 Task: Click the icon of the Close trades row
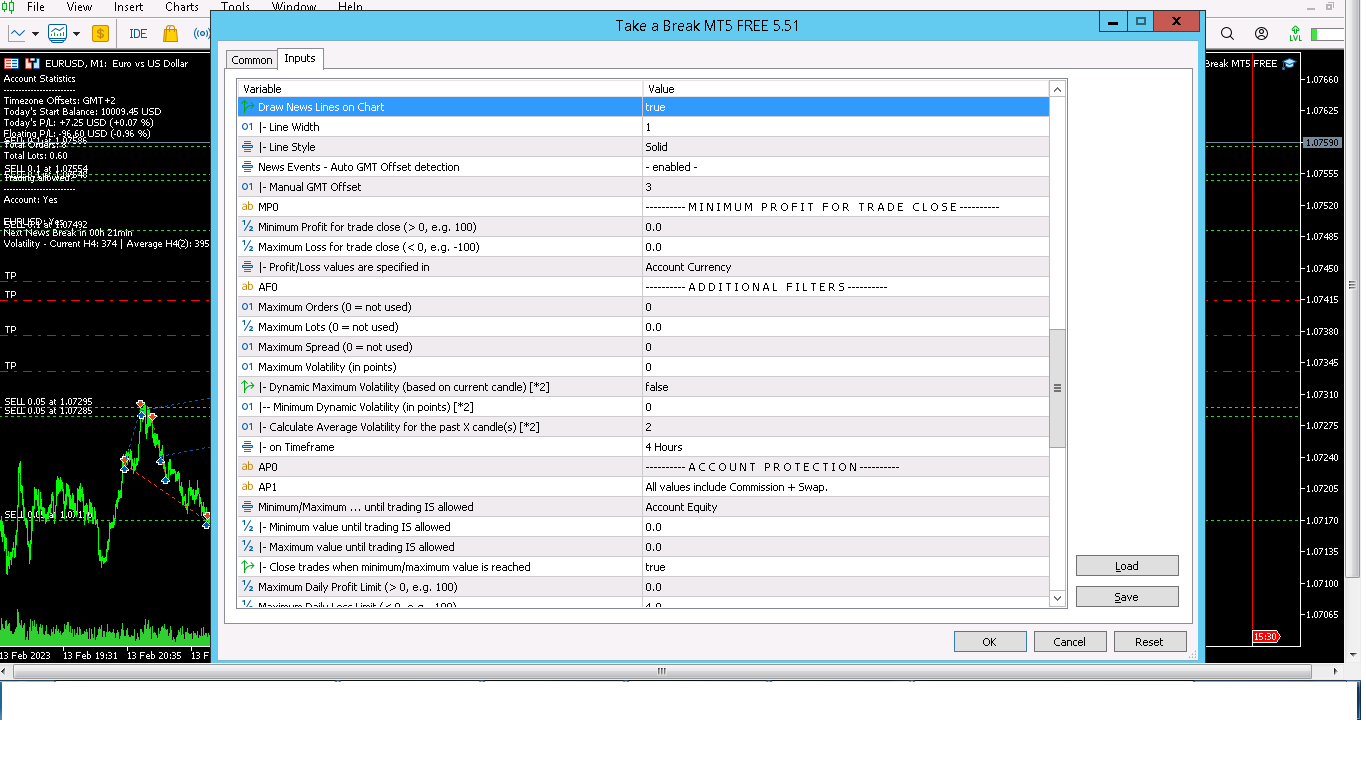point(247,567)
